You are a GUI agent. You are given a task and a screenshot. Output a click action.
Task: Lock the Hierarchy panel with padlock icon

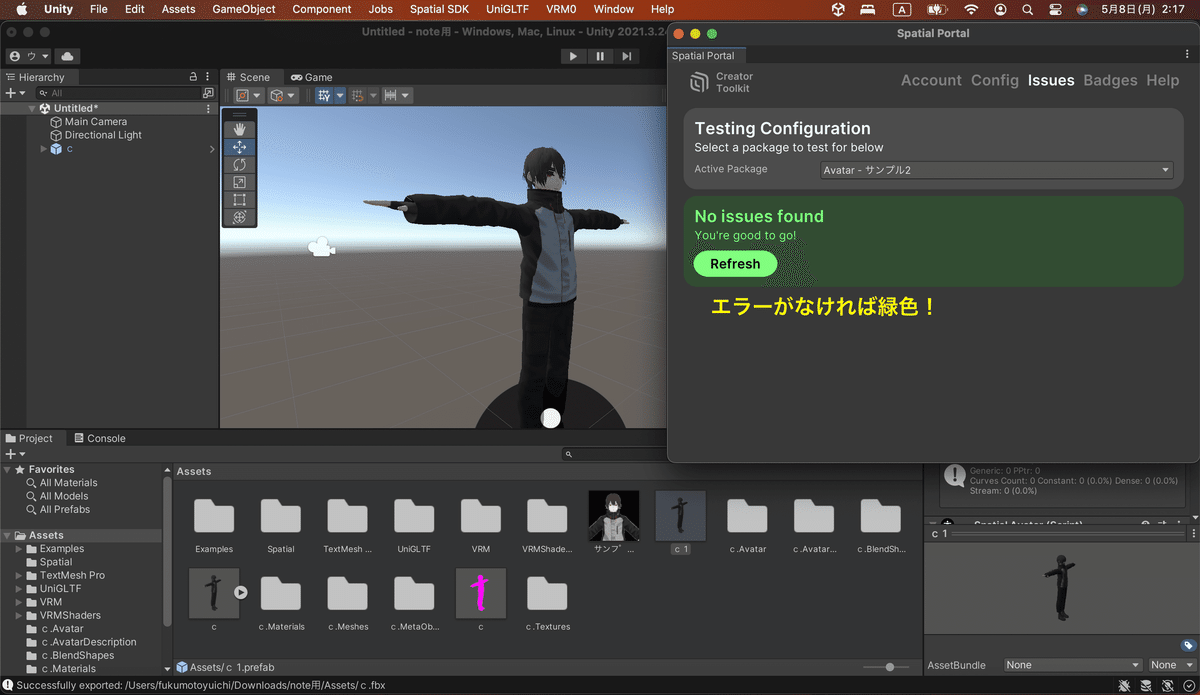(193, 77)
